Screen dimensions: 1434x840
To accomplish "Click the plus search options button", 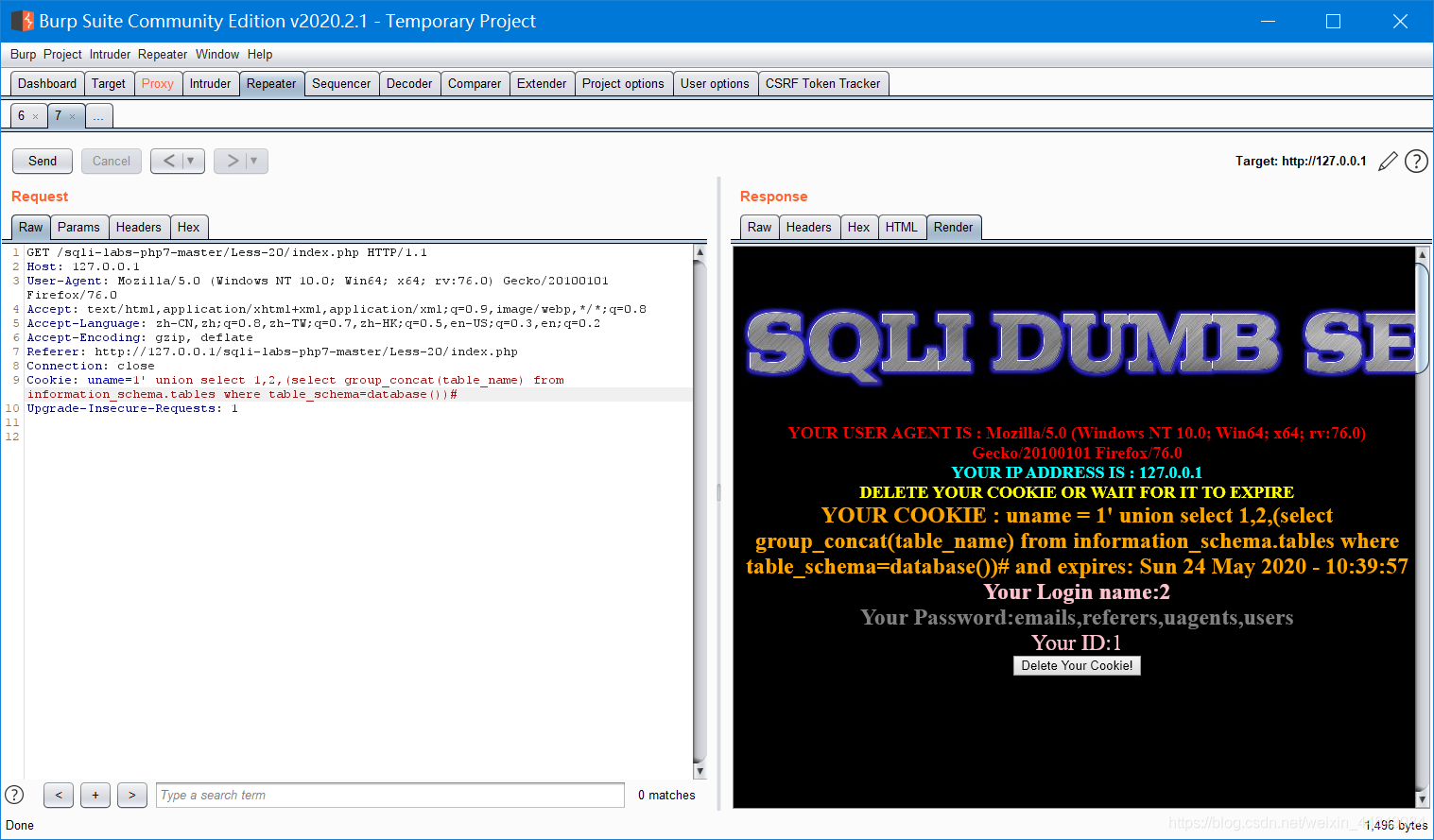I will click(x=95, y=795).
